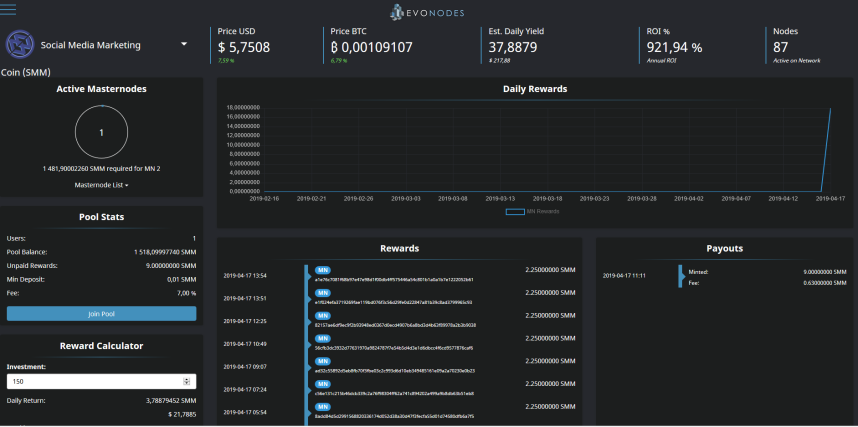Click the Join Pool button

[101, 314]
